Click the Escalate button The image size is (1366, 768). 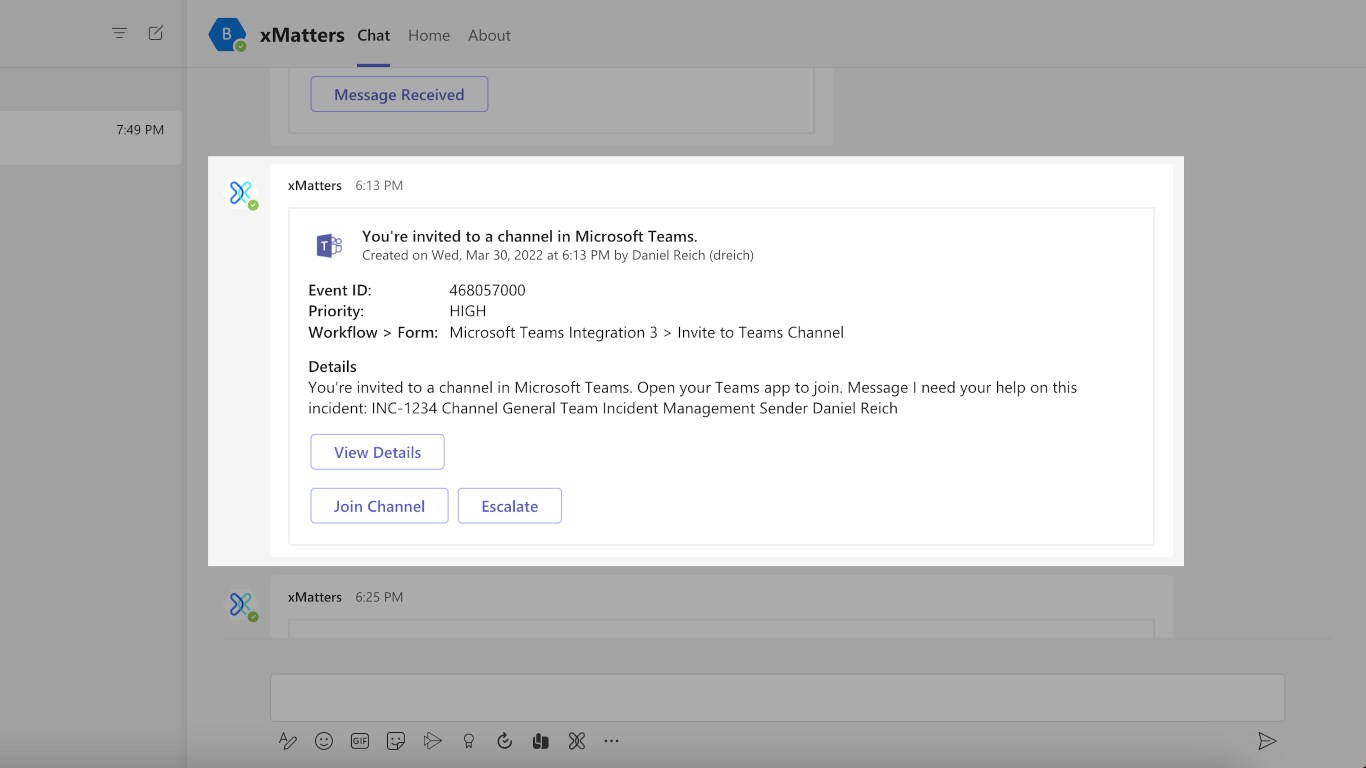(510, 506)
